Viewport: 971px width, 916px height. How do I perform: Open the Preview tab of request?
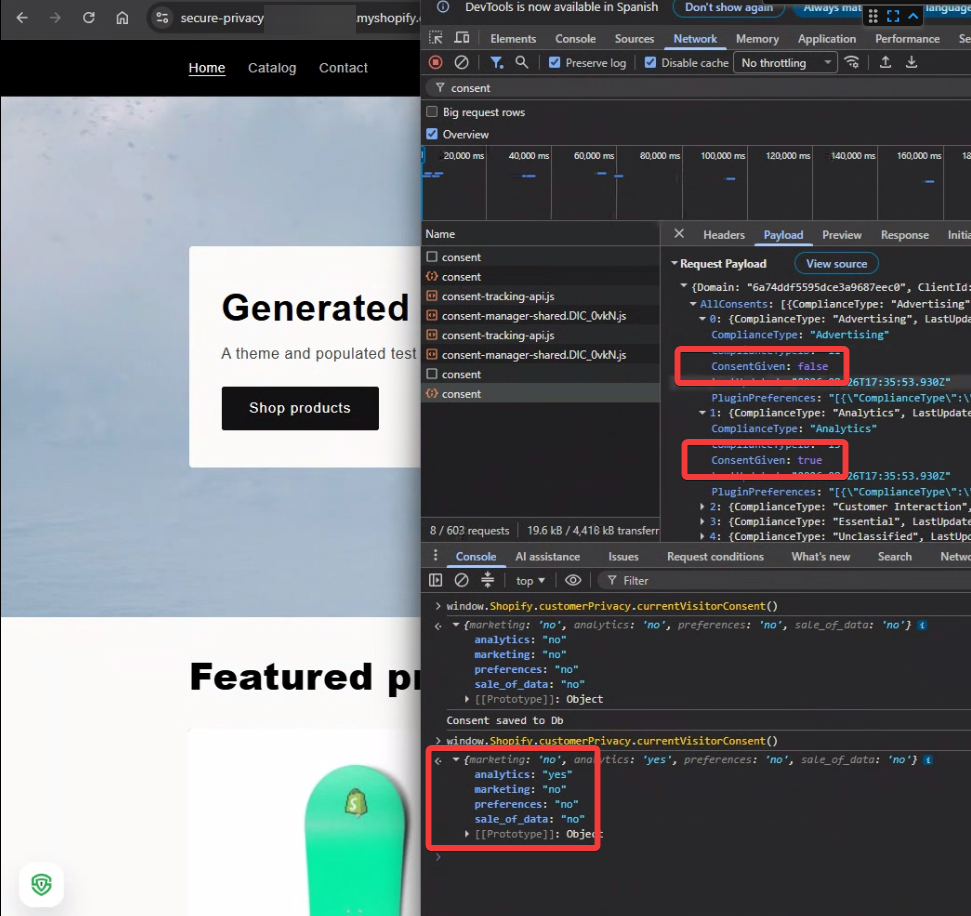coord(842,235)
